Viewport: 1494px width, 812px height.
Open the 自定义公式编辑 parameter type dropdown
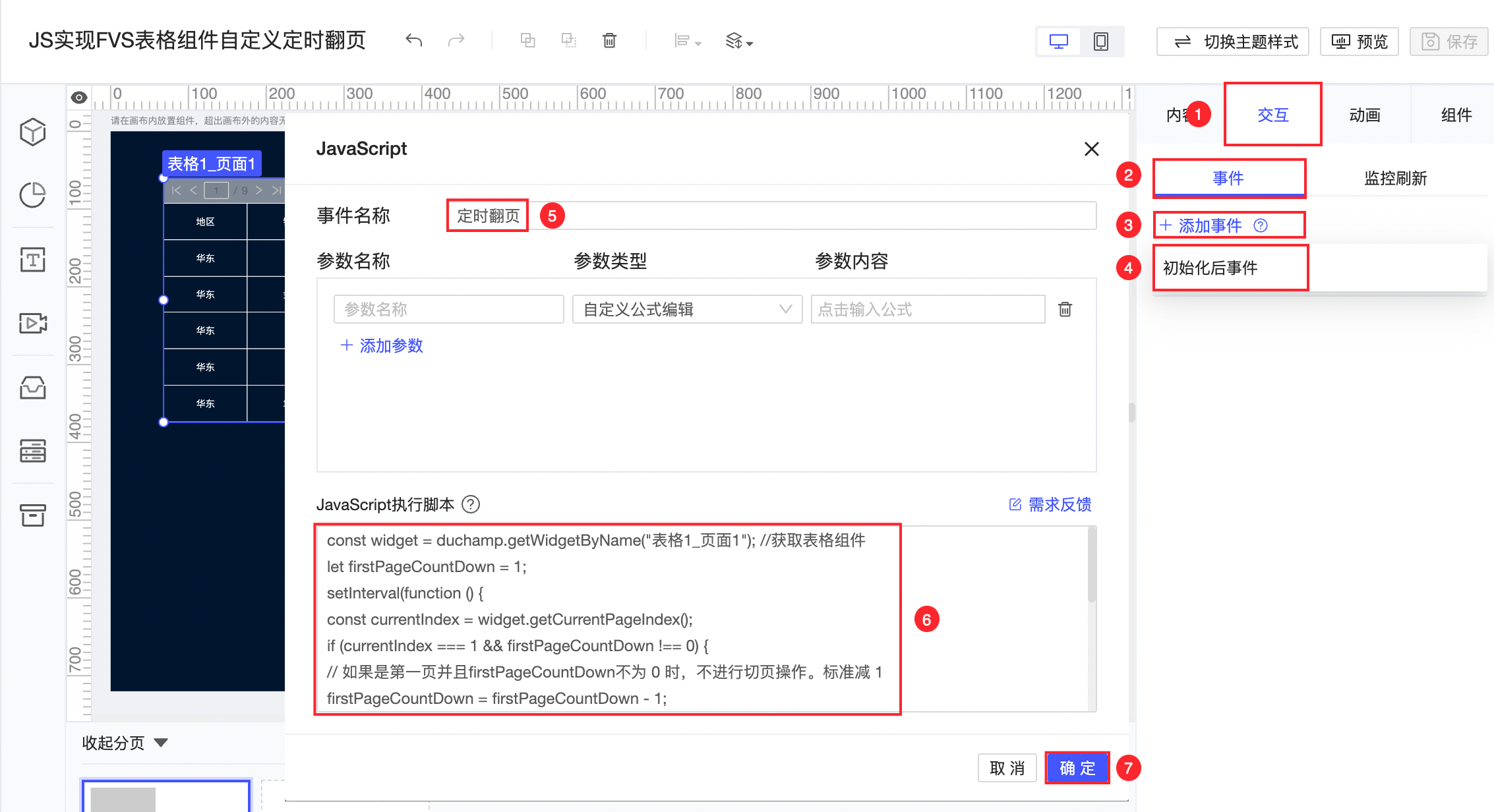pyautogui.click(x=687, y=309)
